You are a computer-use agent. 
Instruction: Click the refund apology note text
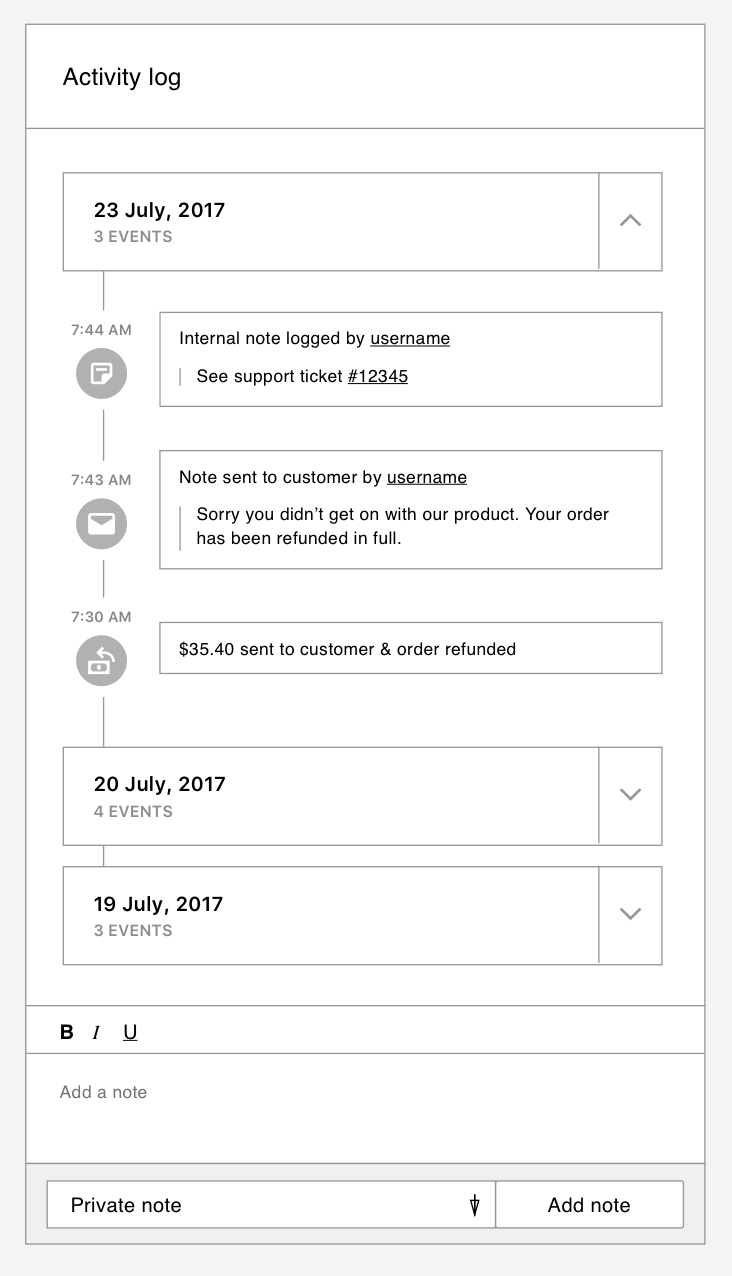tap(403, 526)
